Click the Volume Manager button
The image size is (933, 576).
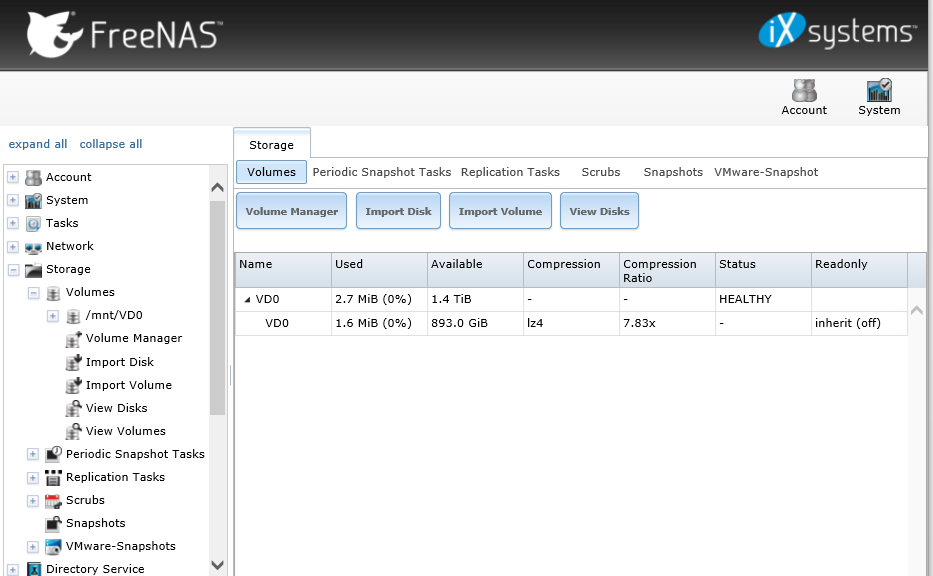[x=292, y=211]
